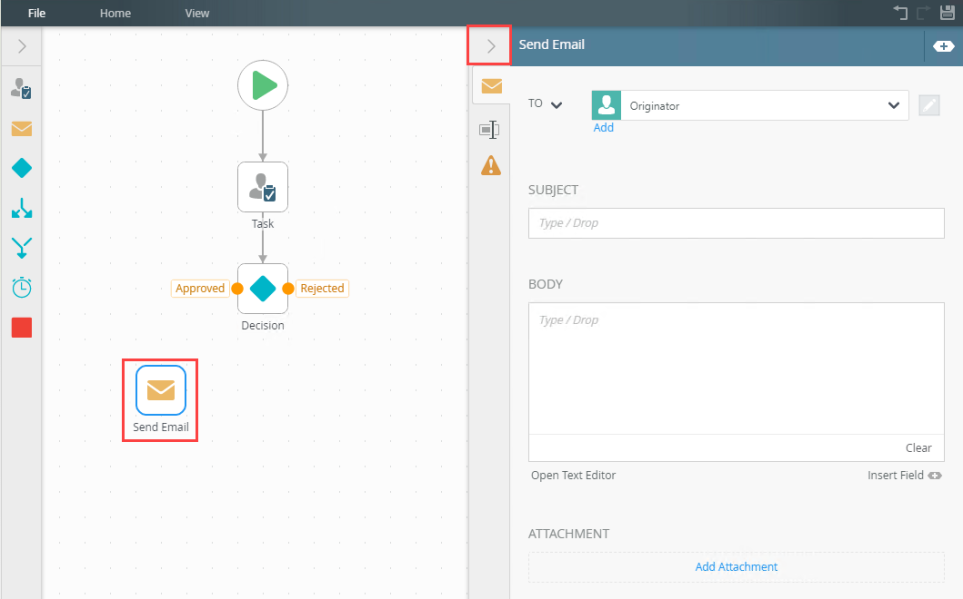Select the Split step tool in toolbox
Viewport: 963px width, 599px height.
coord(21,208)
